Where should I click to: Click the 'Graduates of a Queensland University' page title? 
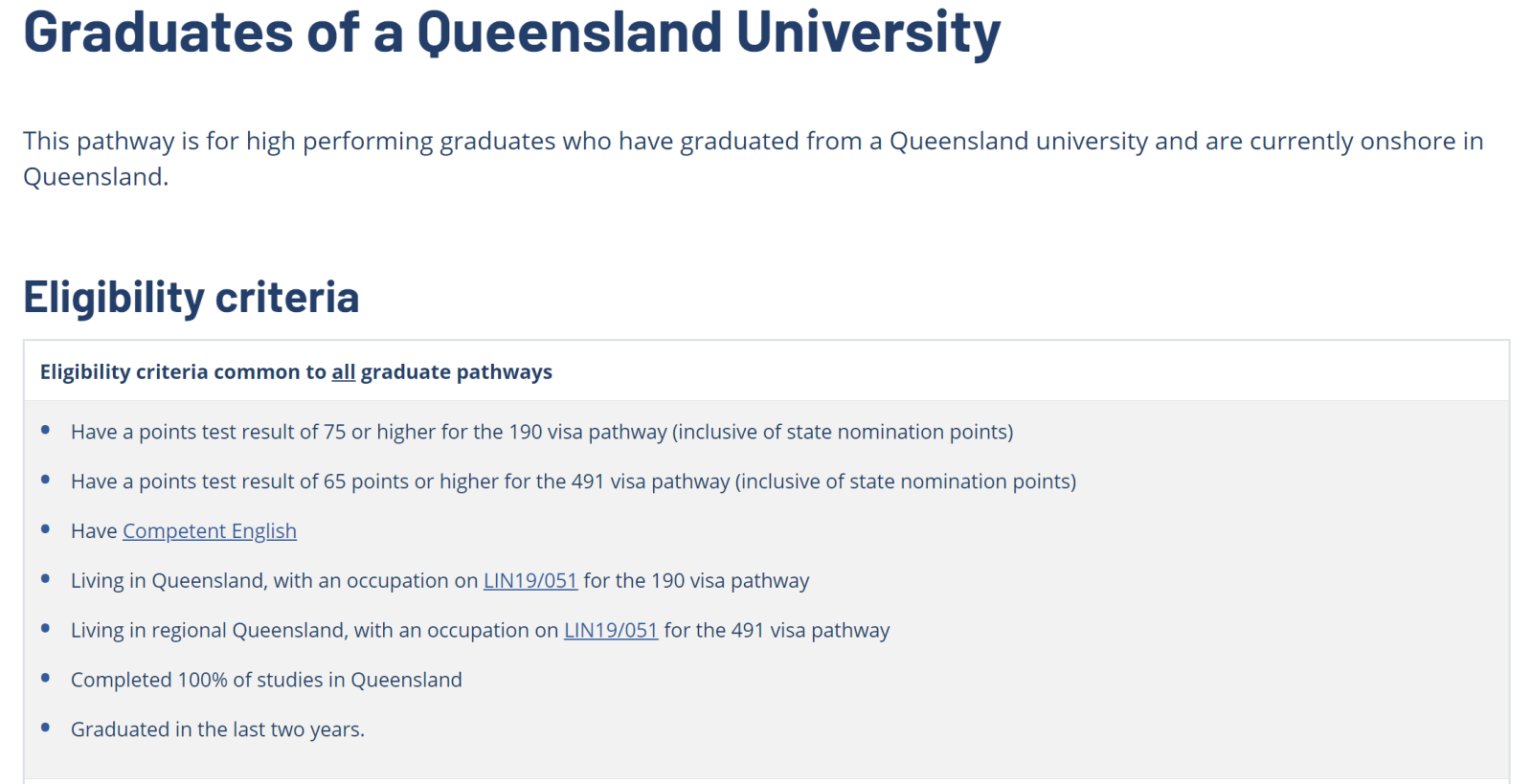click(x=511, y=33)
